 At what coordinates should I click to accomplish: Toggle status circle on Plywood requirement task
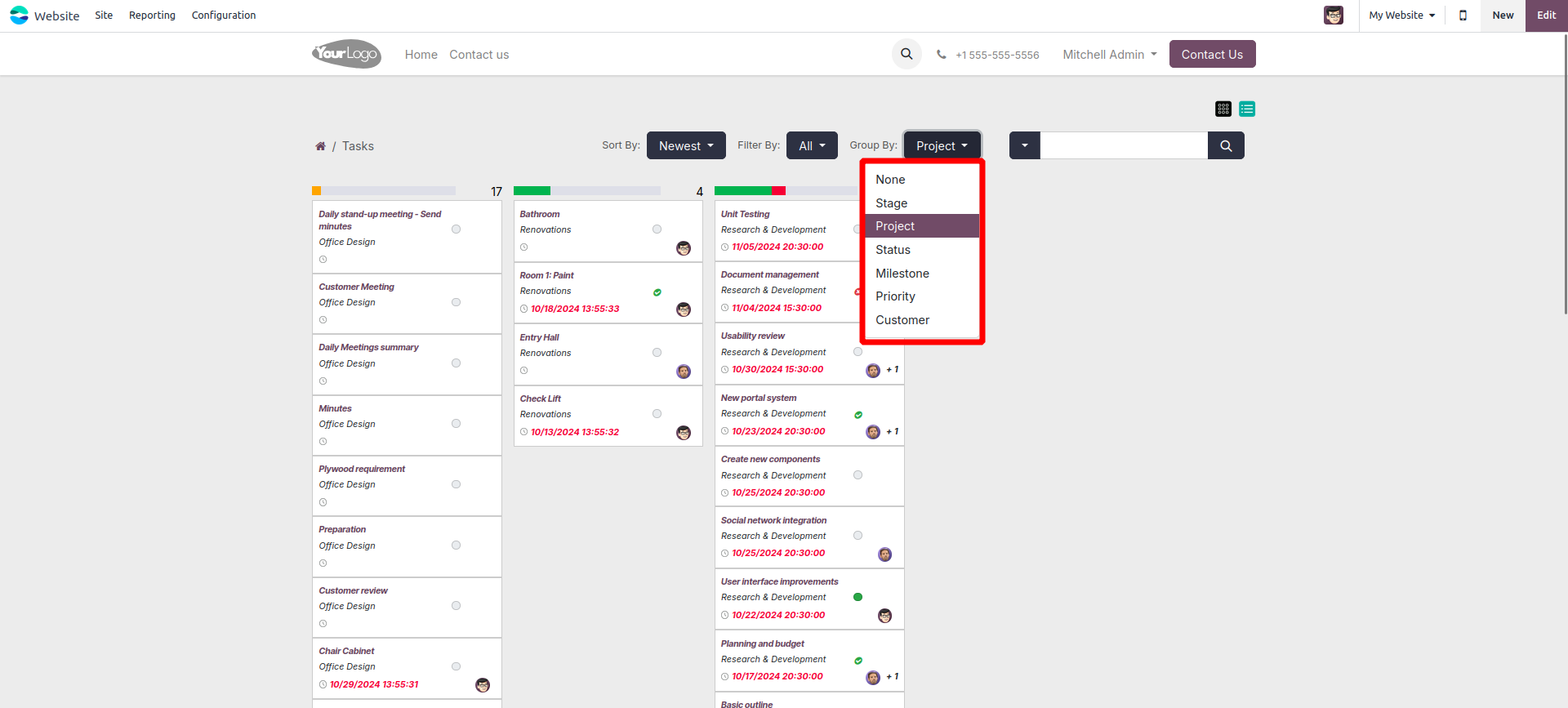(457, 484)
